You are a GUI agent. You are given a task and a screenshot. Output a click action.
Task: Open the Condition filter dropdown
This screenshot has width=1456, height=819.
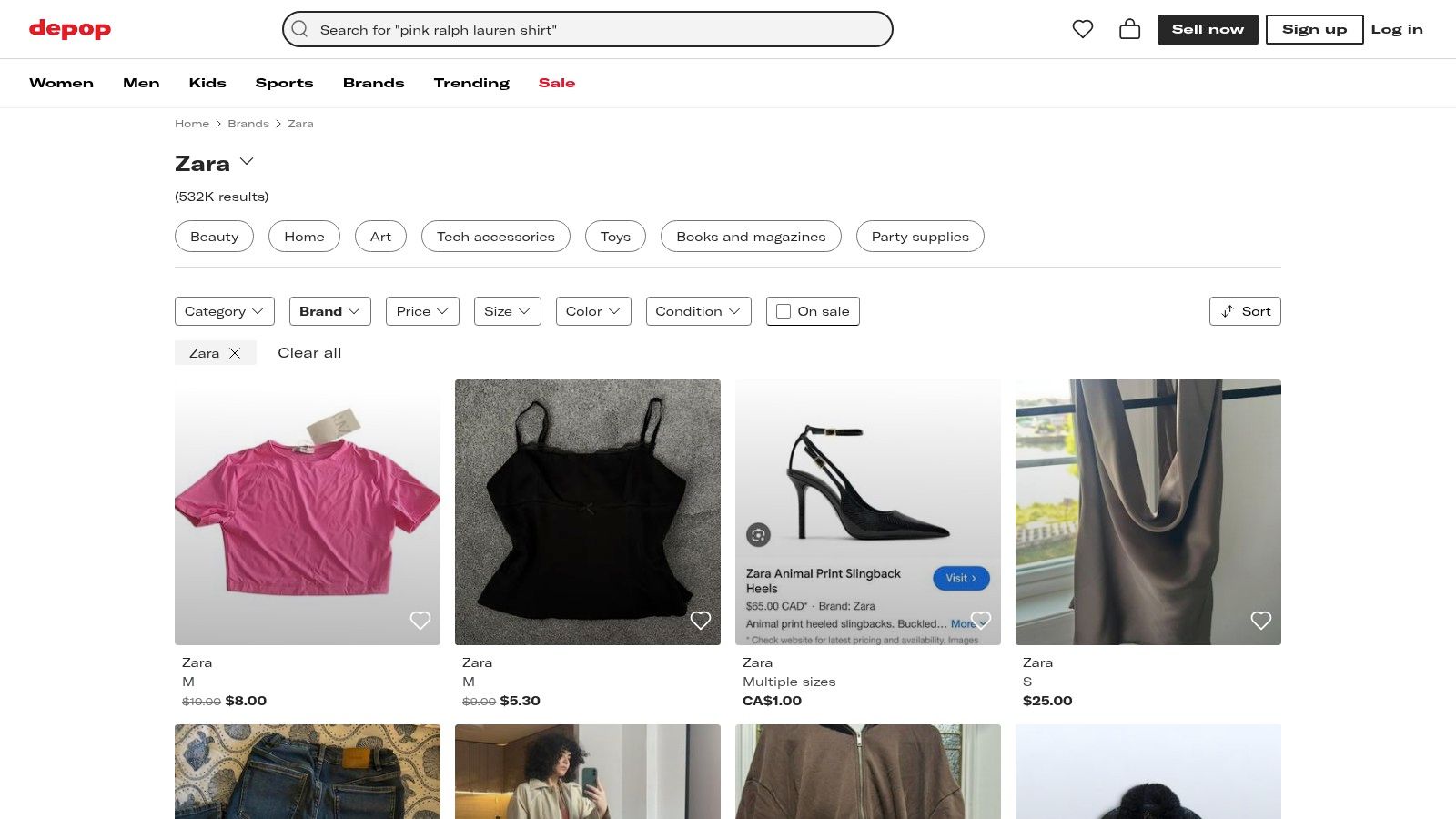click(x=698, y=311)
